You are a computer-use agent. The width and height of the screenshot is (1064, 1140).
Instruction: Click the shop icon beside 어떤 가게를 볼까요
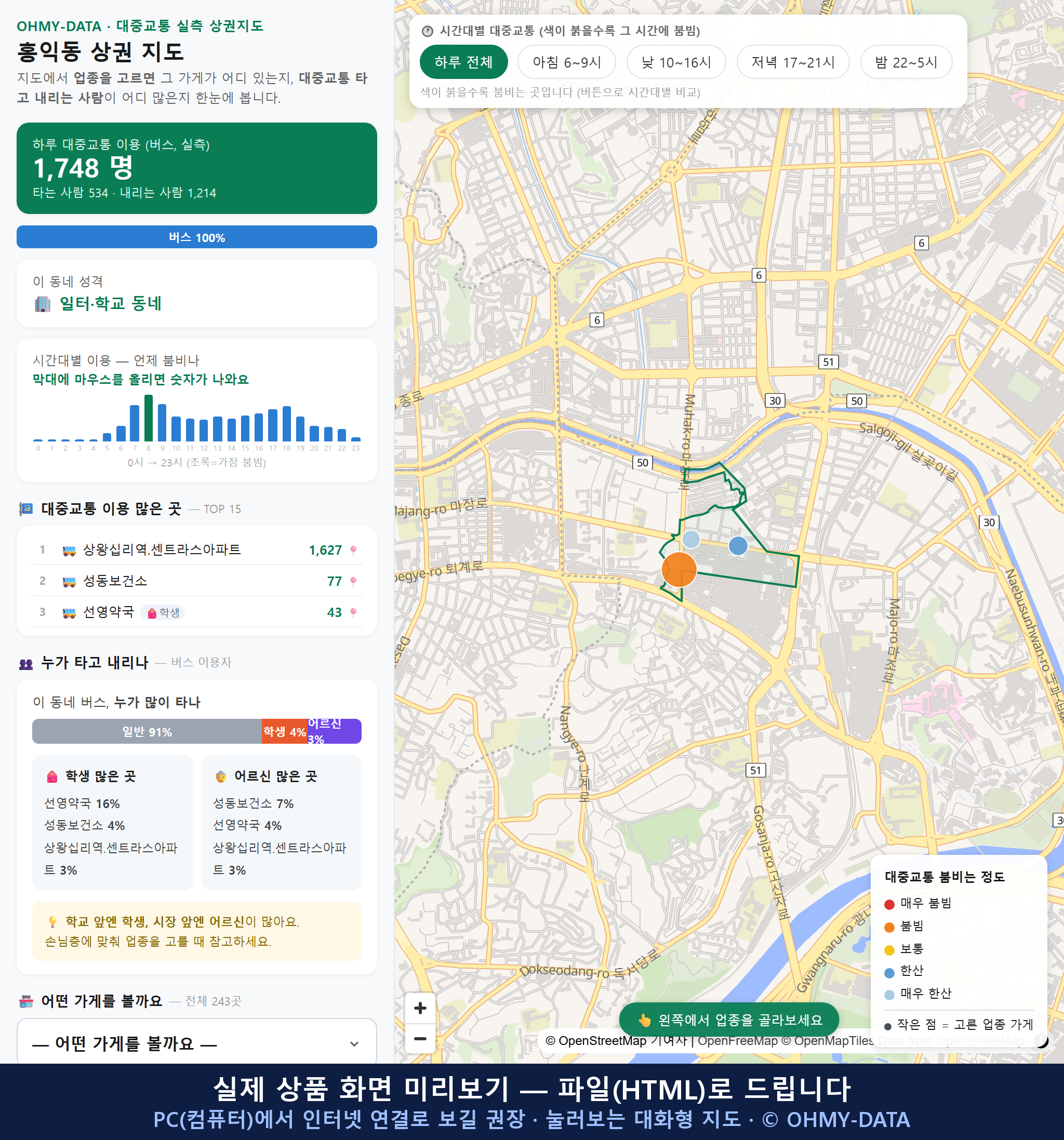pyautogui.click(x=26, y=1001)
